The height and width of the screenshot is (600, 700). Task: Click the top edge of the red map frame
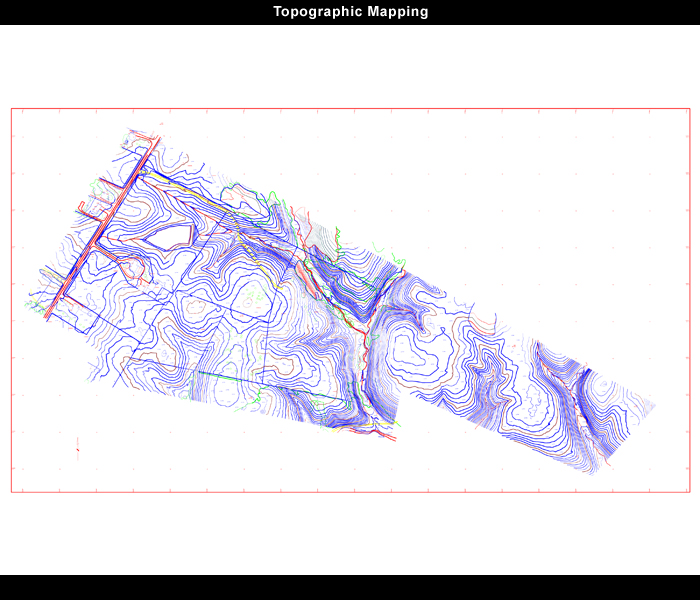(350, 108)
